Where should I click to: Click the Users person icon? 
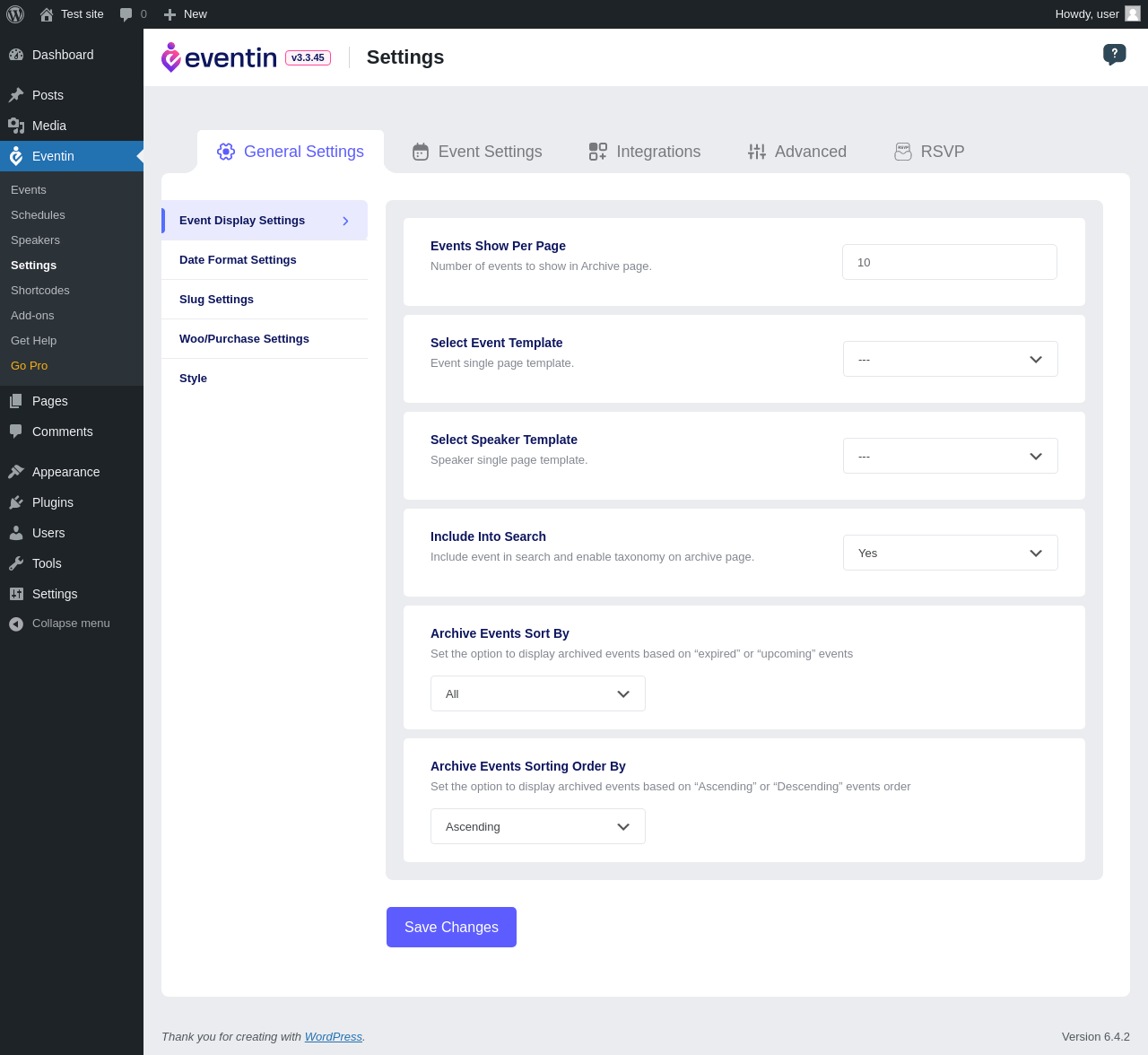point(16,533)
